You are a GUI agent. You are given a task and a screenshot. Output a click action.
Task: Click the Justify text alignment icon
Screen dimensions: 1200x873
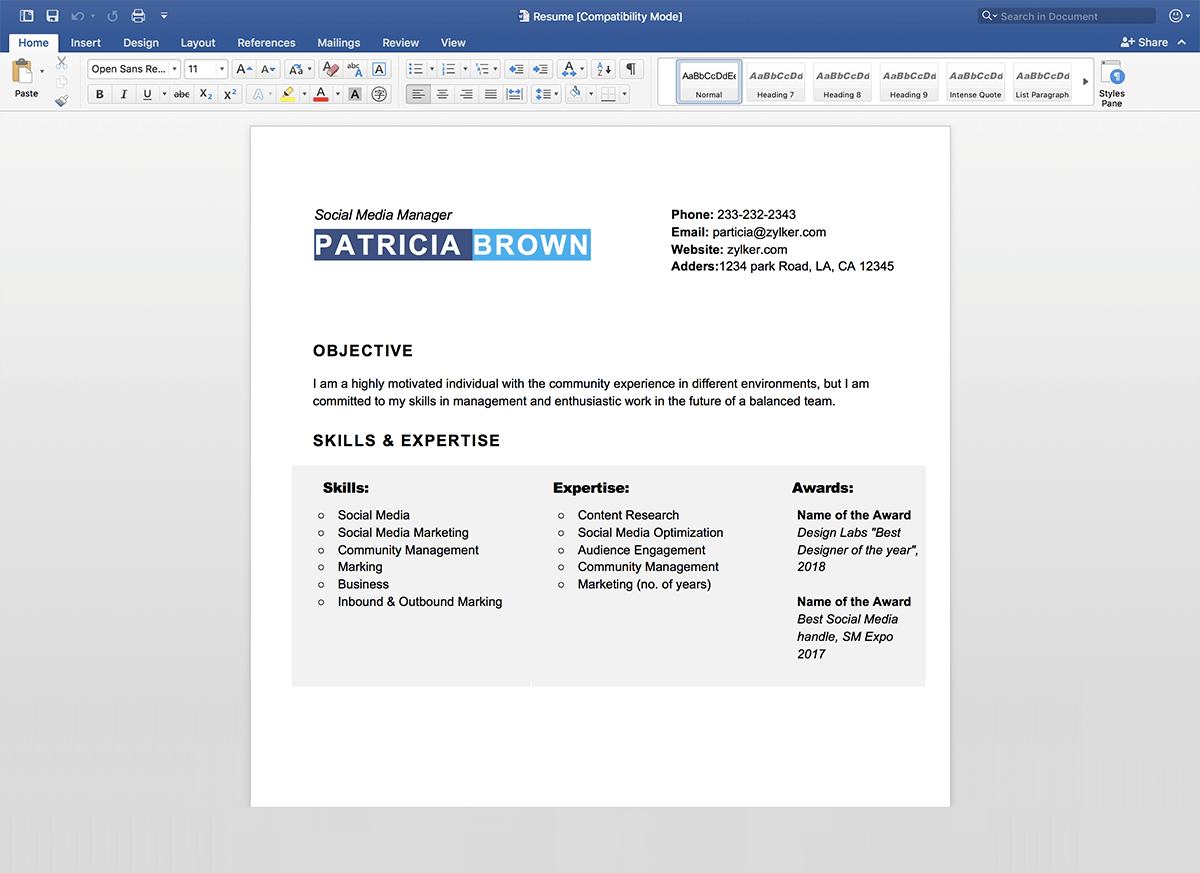[490, 94]
